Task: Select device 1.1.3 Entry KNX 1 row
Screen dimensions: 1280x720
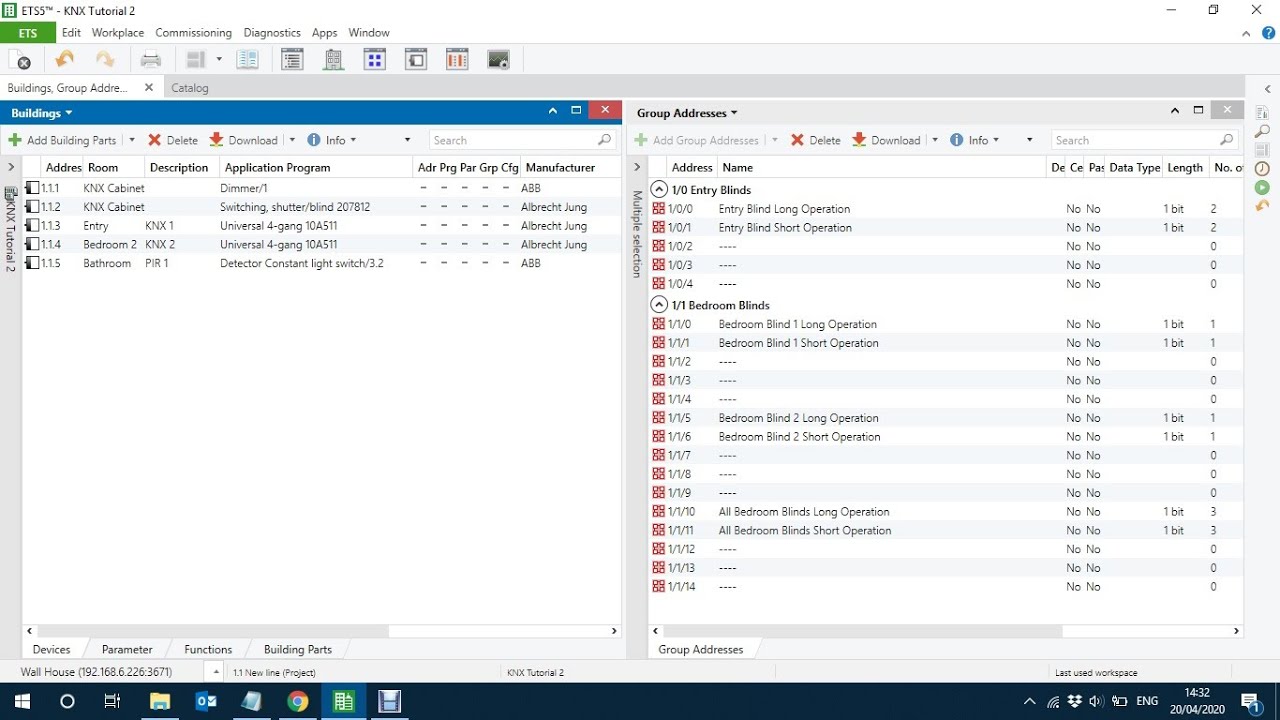Action: click(x=321, y=226)
